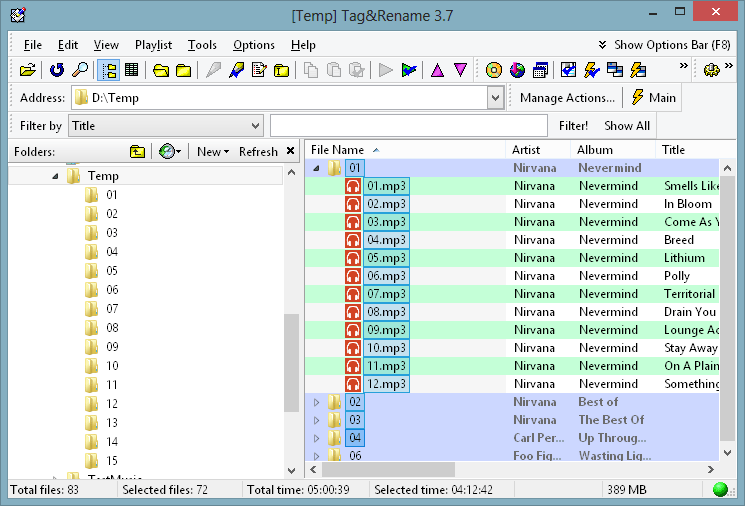Click Show Options Bar (F8)
Viewport: 745px width, 506px height.
[x=665, y=45]
